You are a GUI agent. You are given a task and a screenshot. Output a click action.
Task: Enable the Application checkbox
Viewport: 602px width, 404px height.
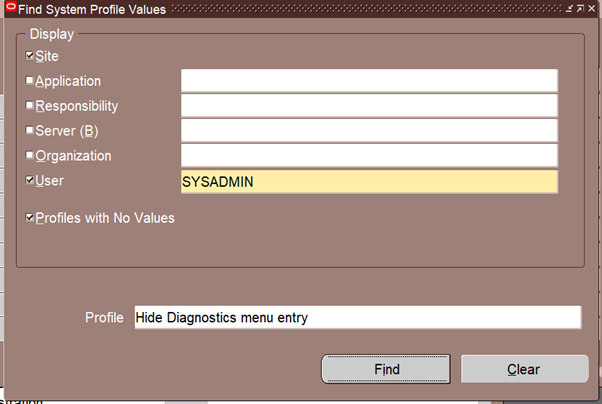coord(30,81)
